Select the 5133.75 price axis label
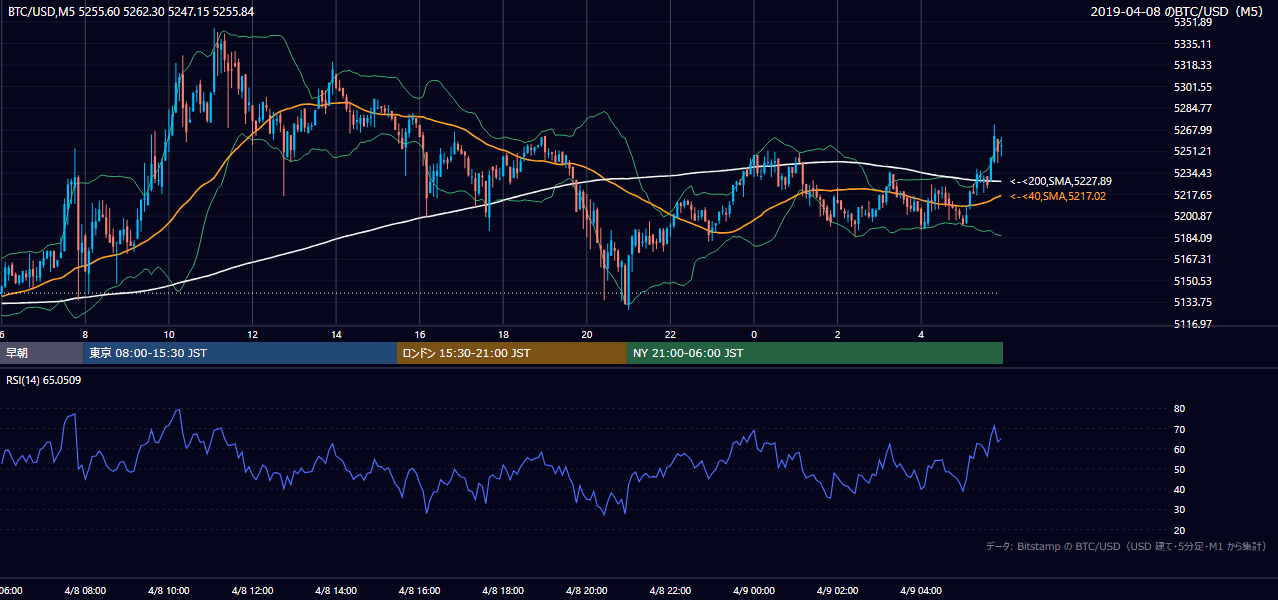Screen dimensions: 1278x600 pos(1193,302)
